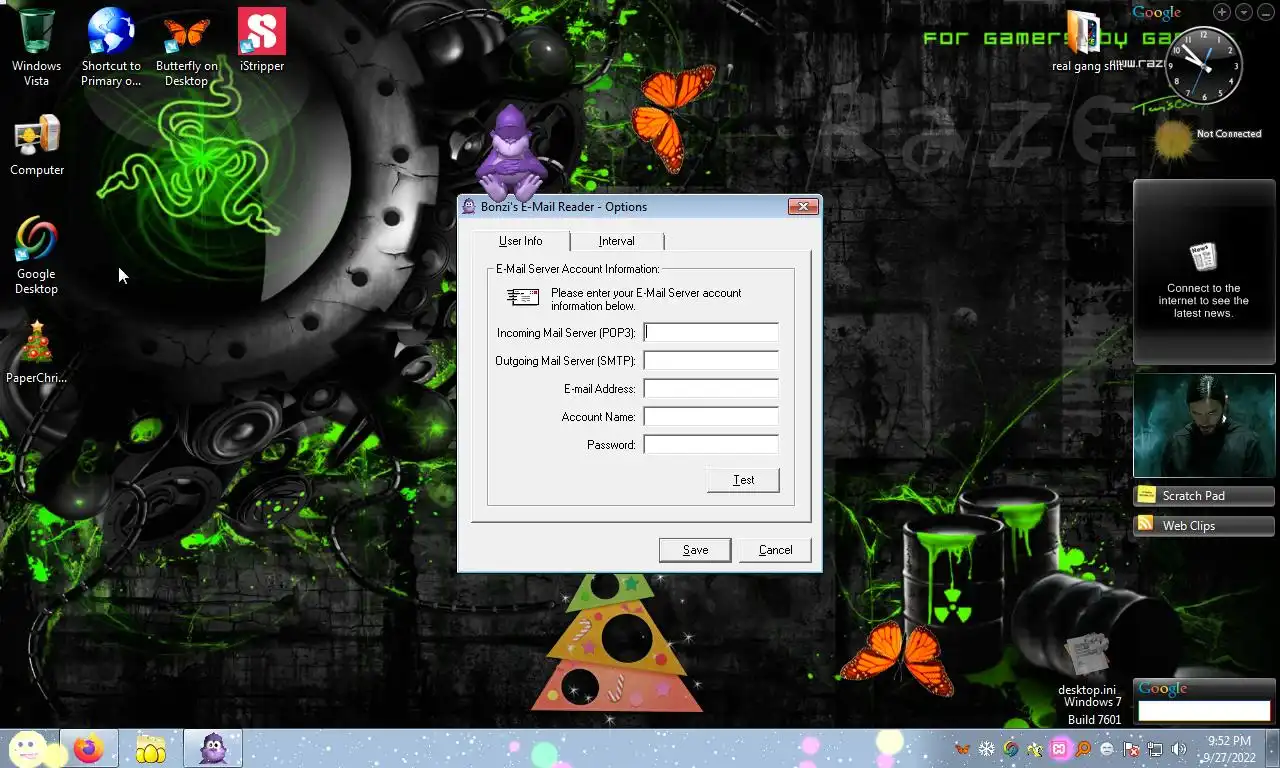Focus the Account Name input field
The width and height of the screenshot is (1280, 768).
click(x=711, y=416)
